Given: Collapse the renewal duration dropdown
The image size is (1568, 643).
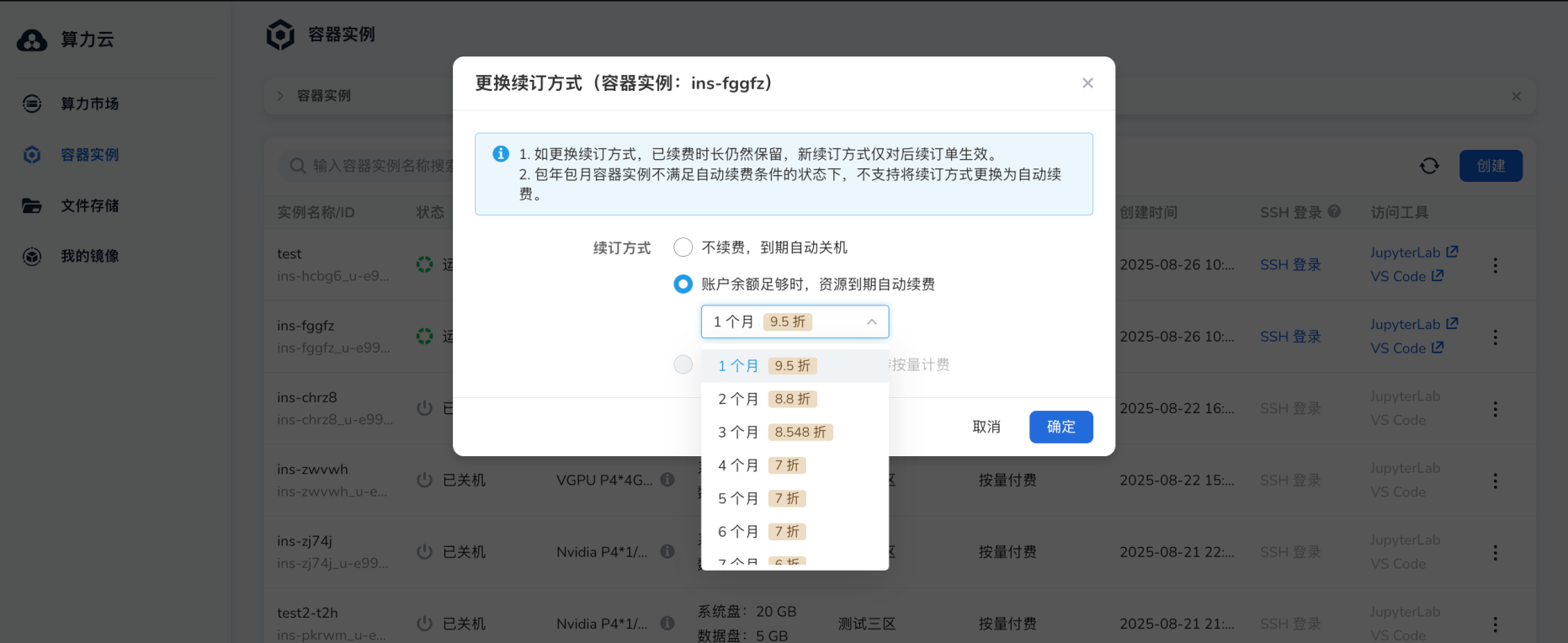Looking at the screenshot, I should pos(872,321).
